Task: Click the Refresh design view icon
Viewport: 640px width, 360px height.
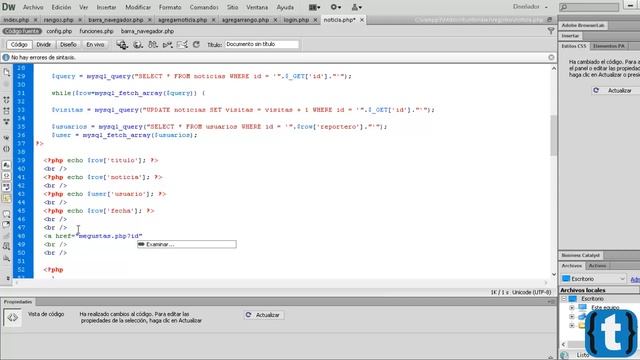Action: pyautogui.click(x=196, y=44)
